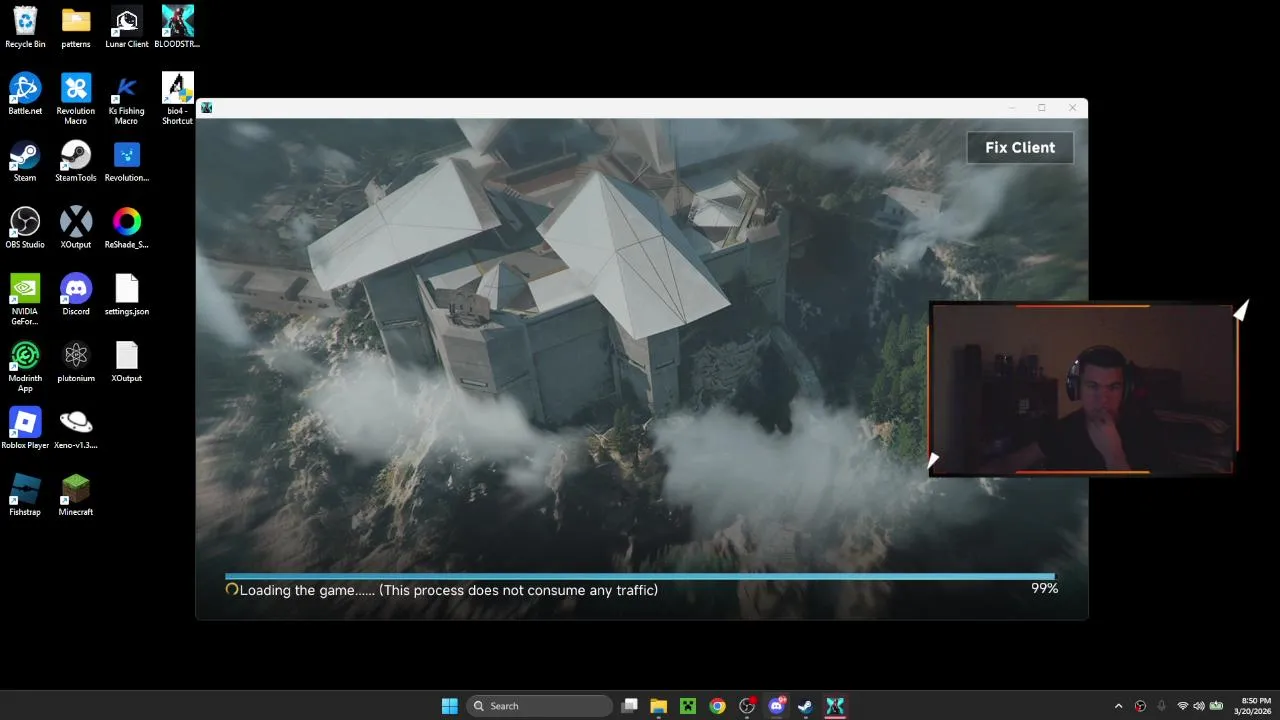Viewport: 1280px width, 720px height.
Task: Select the Ks Fishing Macro icon
Action: (126, 99)
